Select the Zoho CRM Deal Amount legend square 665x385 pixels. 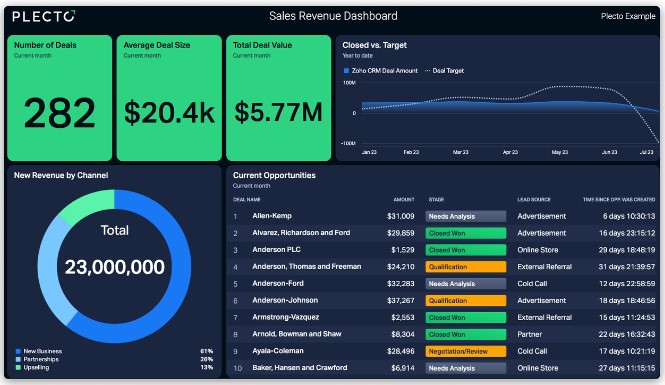[346, 71]
